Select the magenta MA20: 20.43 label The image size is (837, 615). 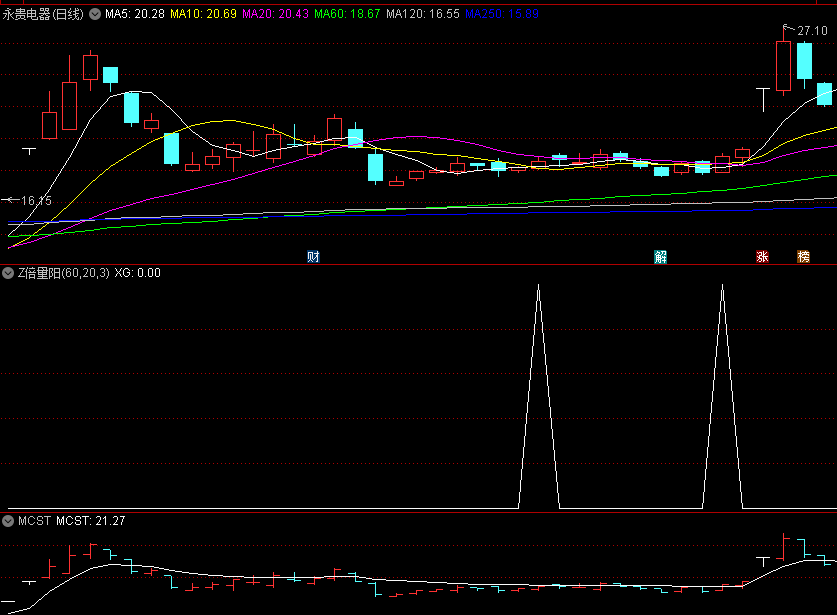click(275, 14)
